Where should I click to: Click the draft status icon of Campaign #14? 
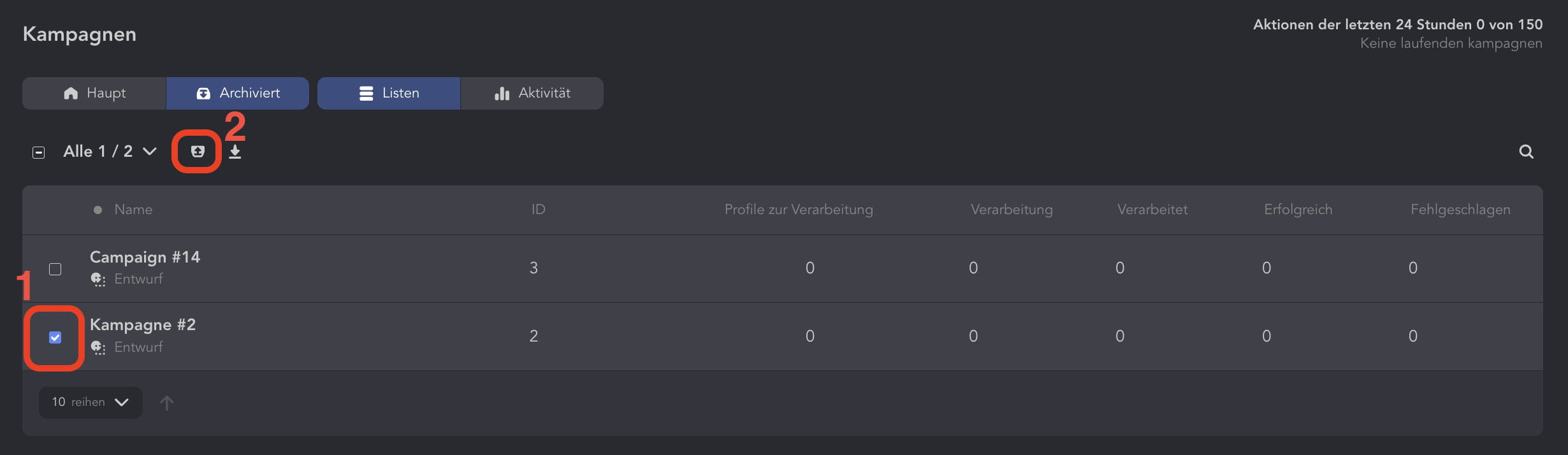(98, 279)
